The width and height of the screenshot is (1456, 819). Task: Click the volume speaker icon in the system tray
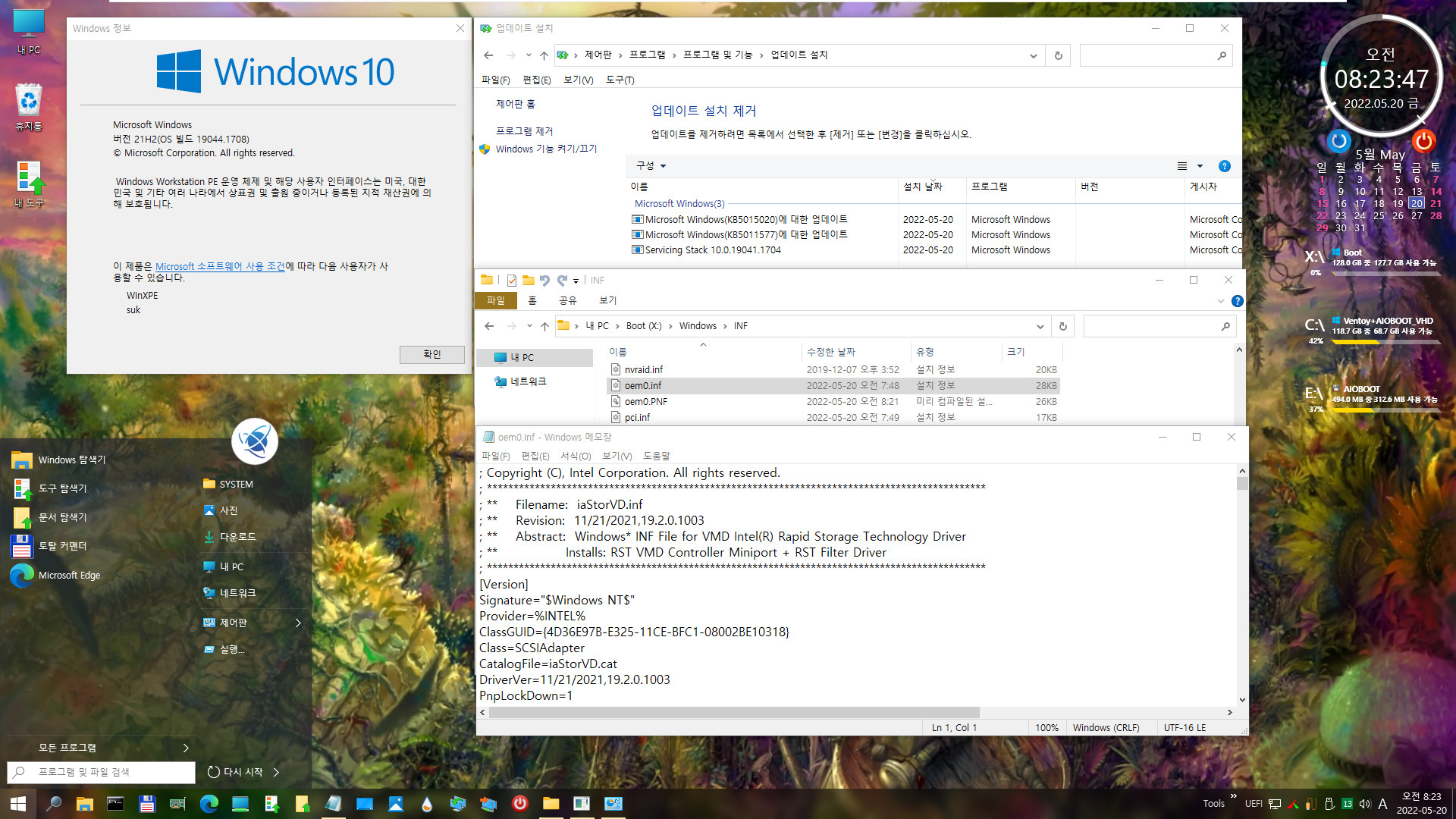[x=1365, y=804]
